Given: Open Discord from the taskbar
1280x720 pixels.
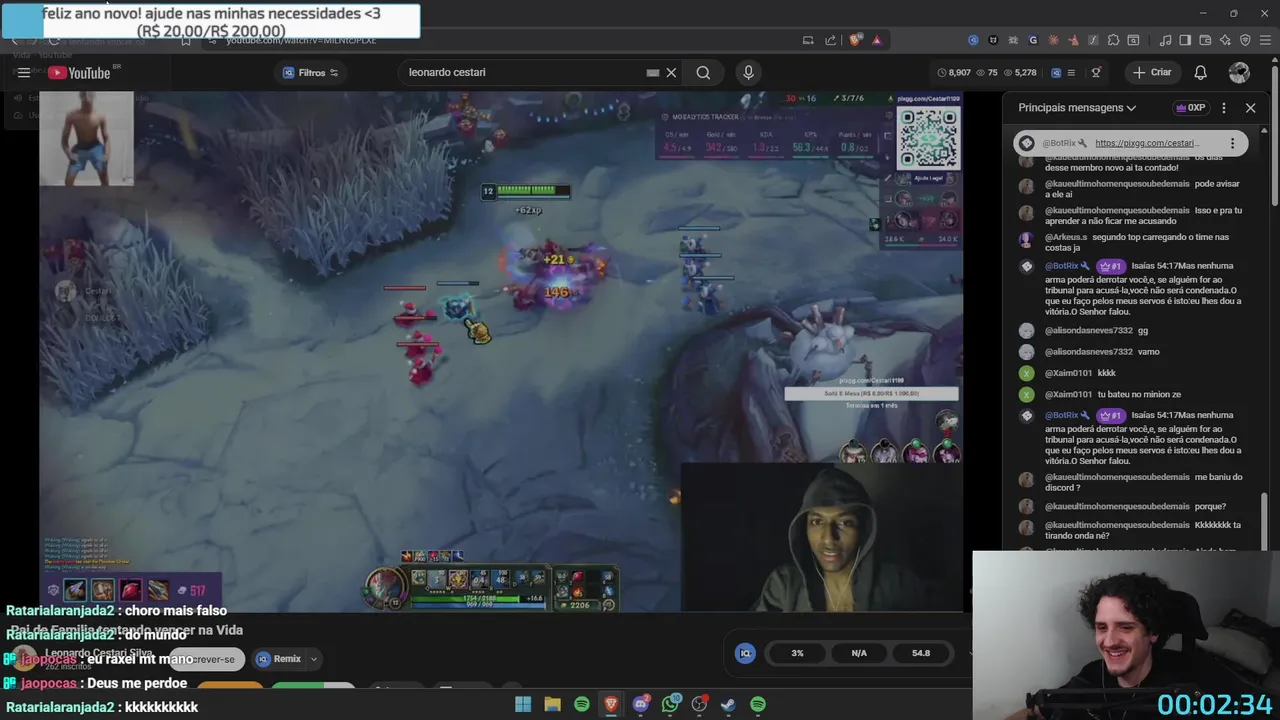Looking at the screenshot, I should click(641, 704).
